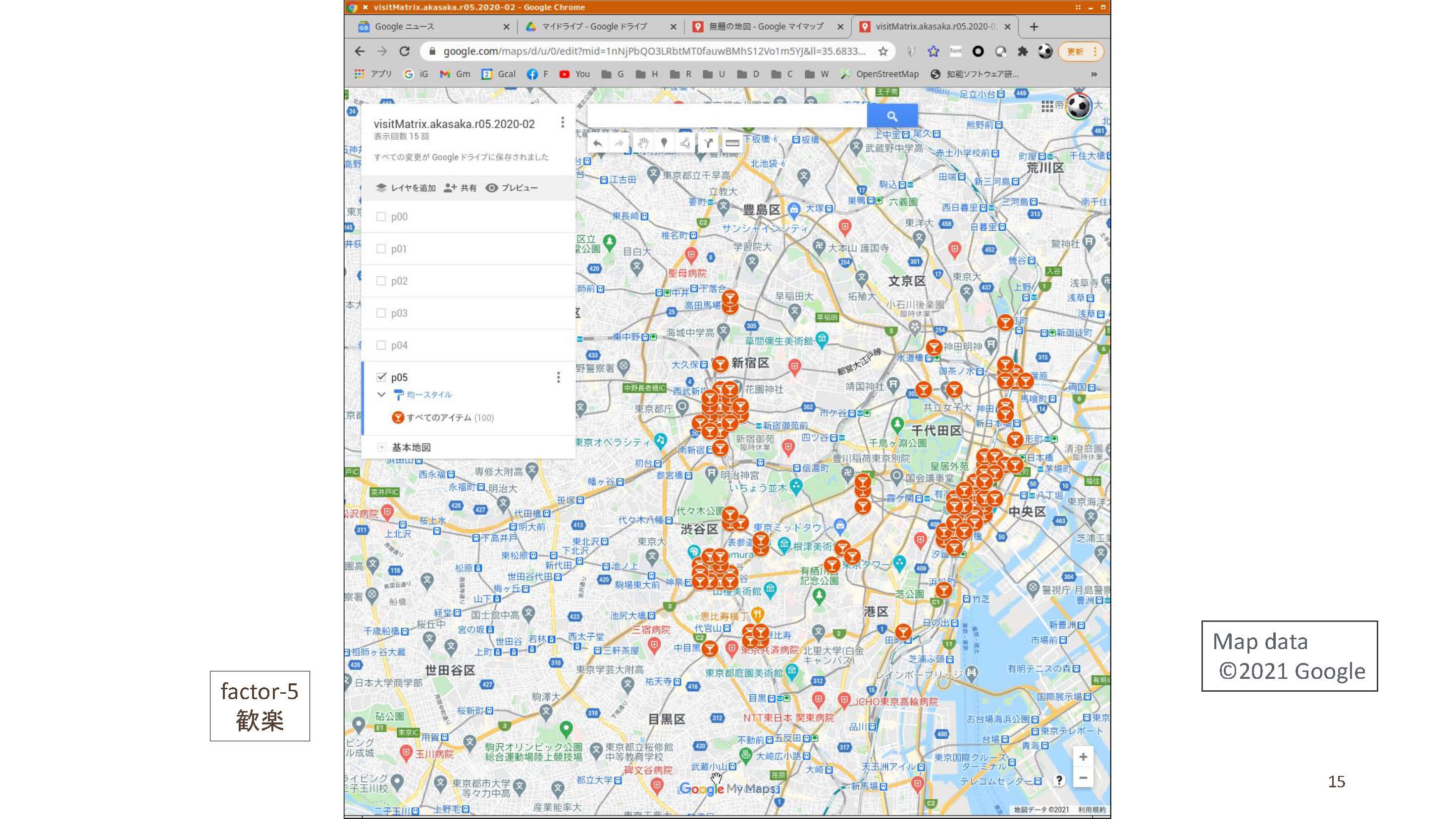Open the uniform style paint roller icon
Screen dimensions: 1456x819
tap(399, 395)
